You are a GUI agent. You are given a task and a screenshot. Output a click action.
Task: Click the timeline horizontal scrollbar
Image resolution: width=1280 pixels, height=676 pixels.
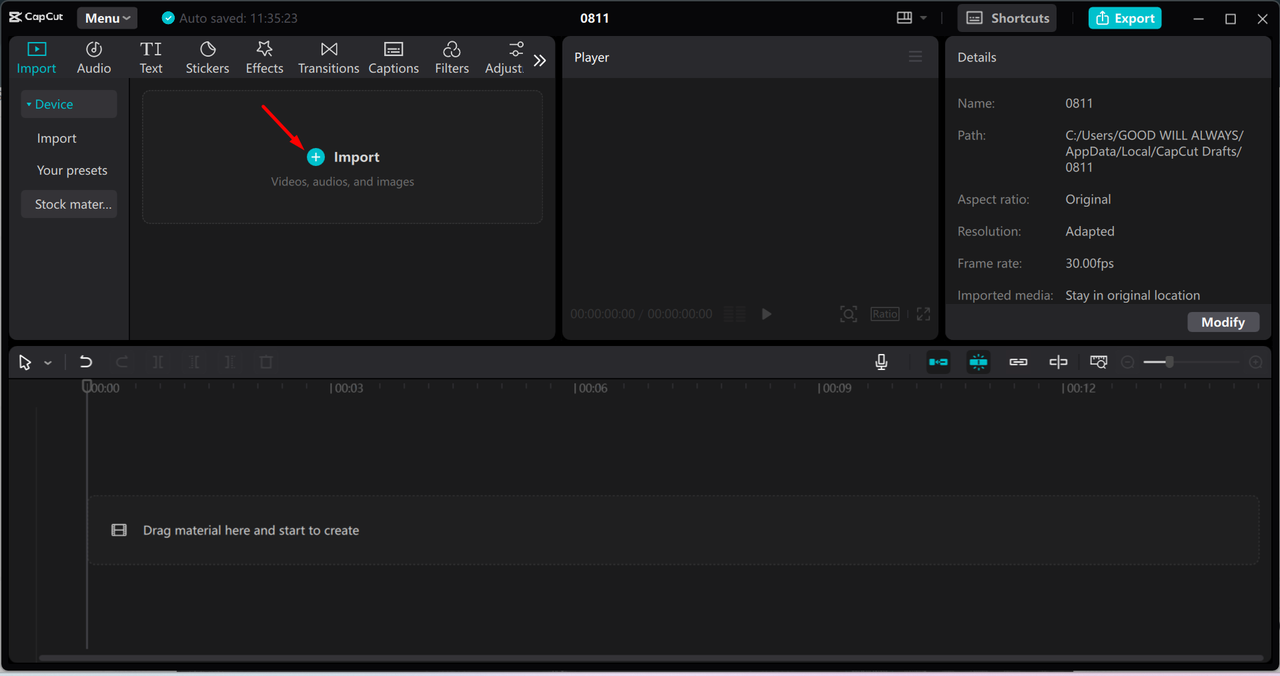pos(650,658)
